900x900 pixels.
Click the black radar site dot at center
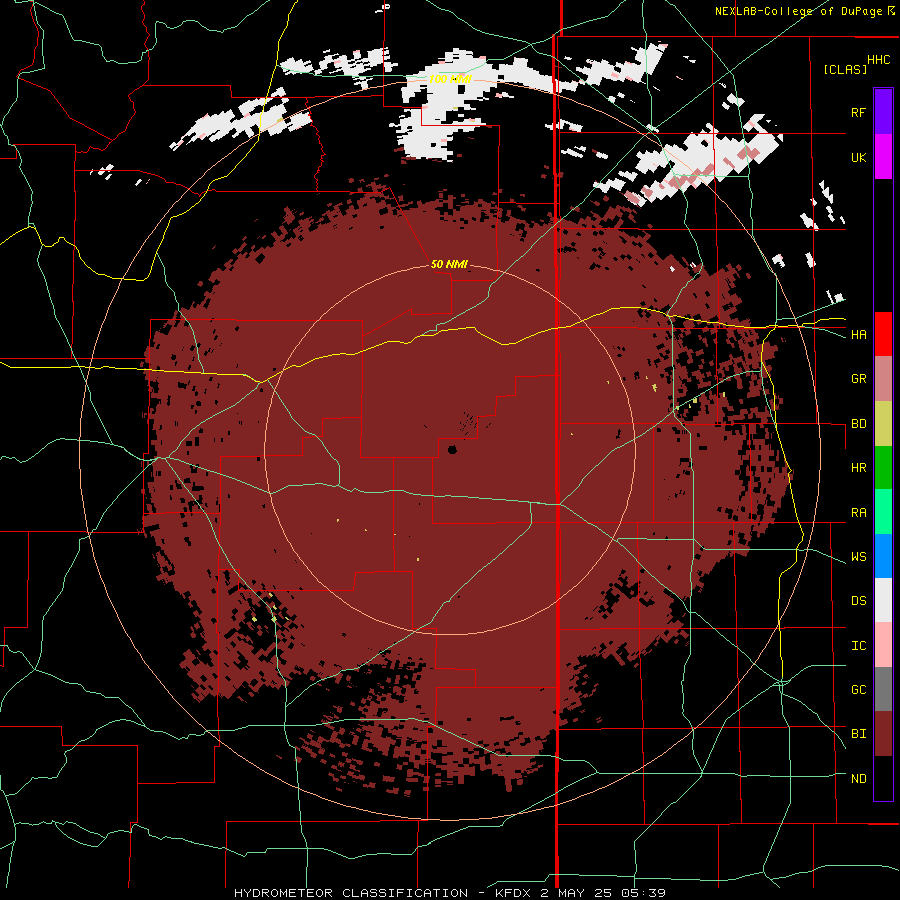pos(452,449)
